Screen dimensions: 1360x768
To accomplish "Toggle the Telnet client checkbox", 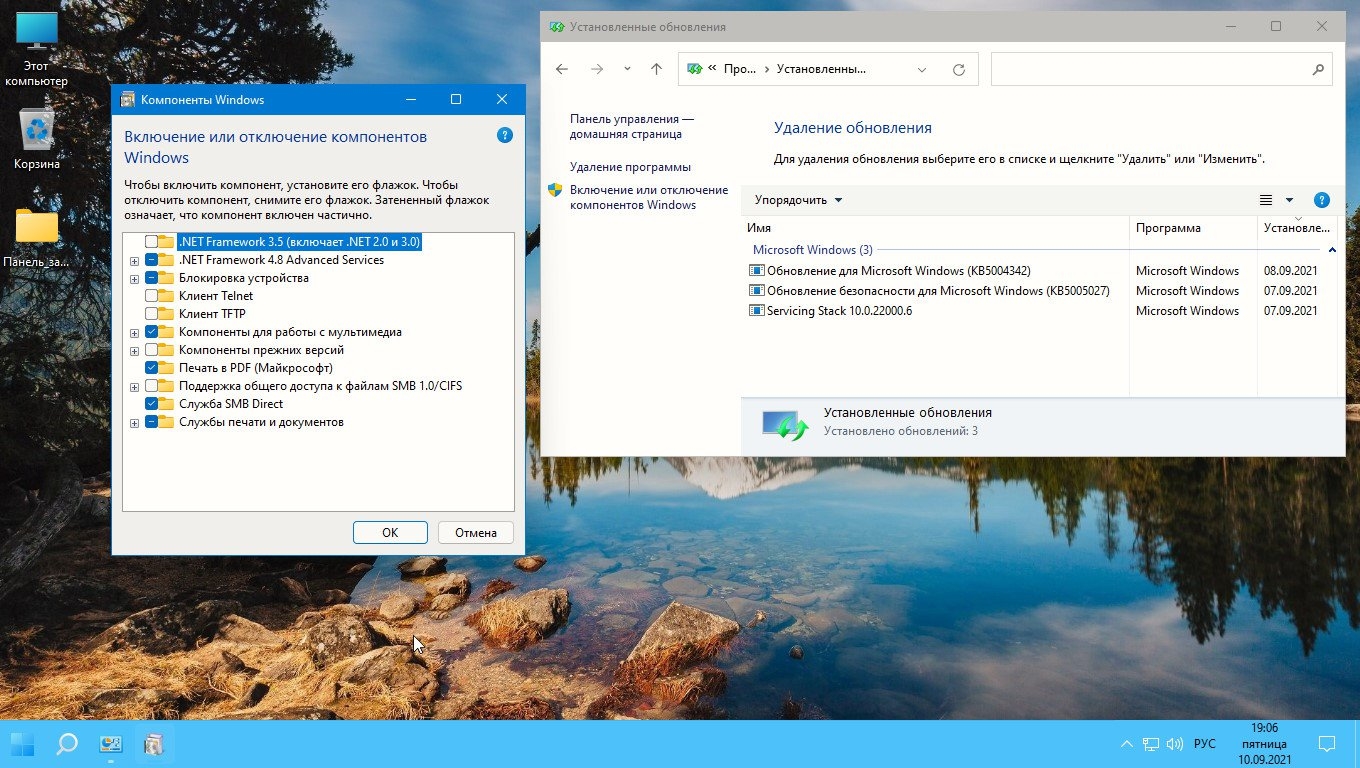I will pos(151,296).
